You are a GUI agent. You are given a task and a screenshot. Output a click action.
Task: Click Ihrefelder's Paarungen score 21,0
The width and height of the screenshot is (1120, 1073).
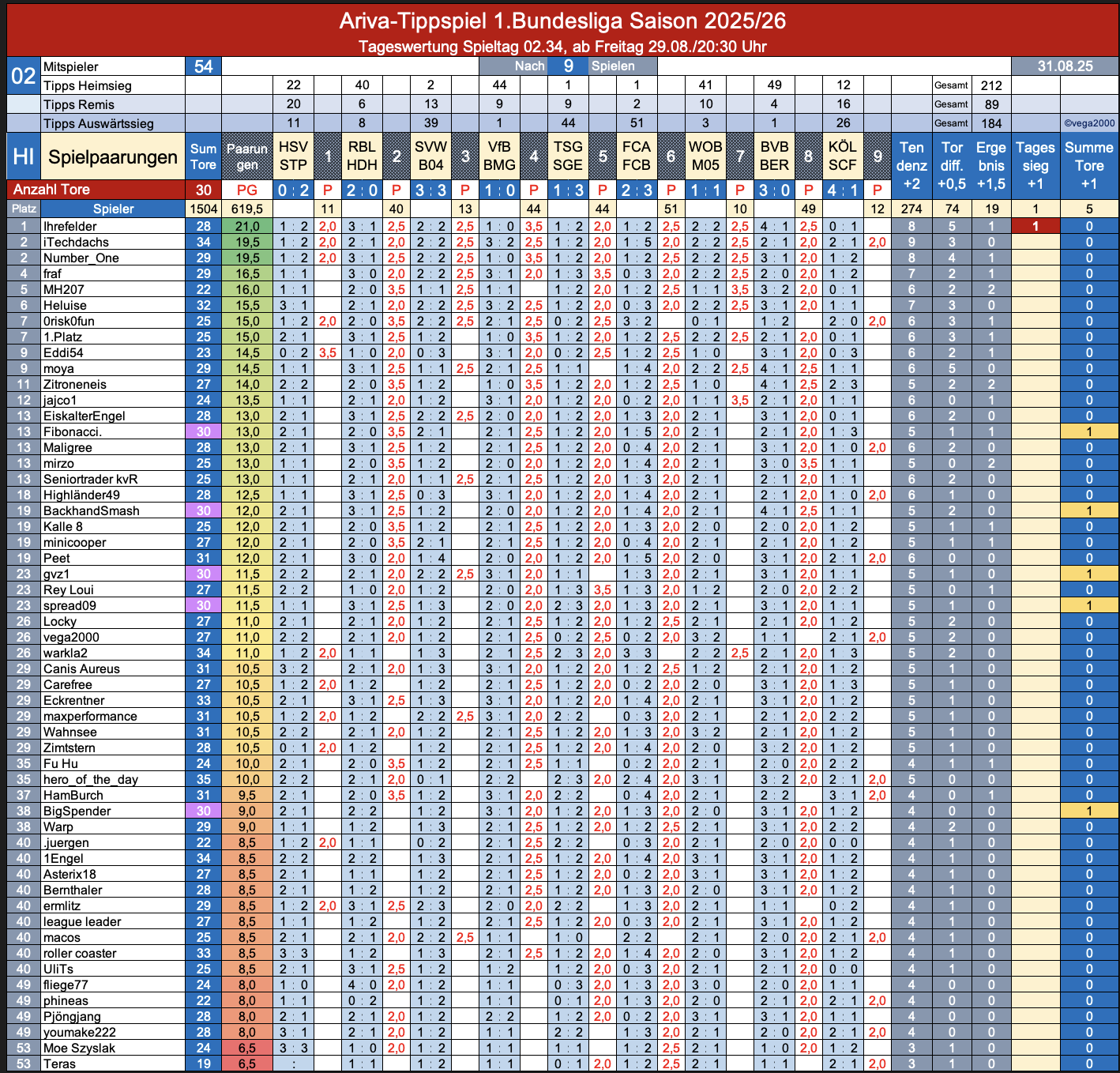click(x=247, y=226)
